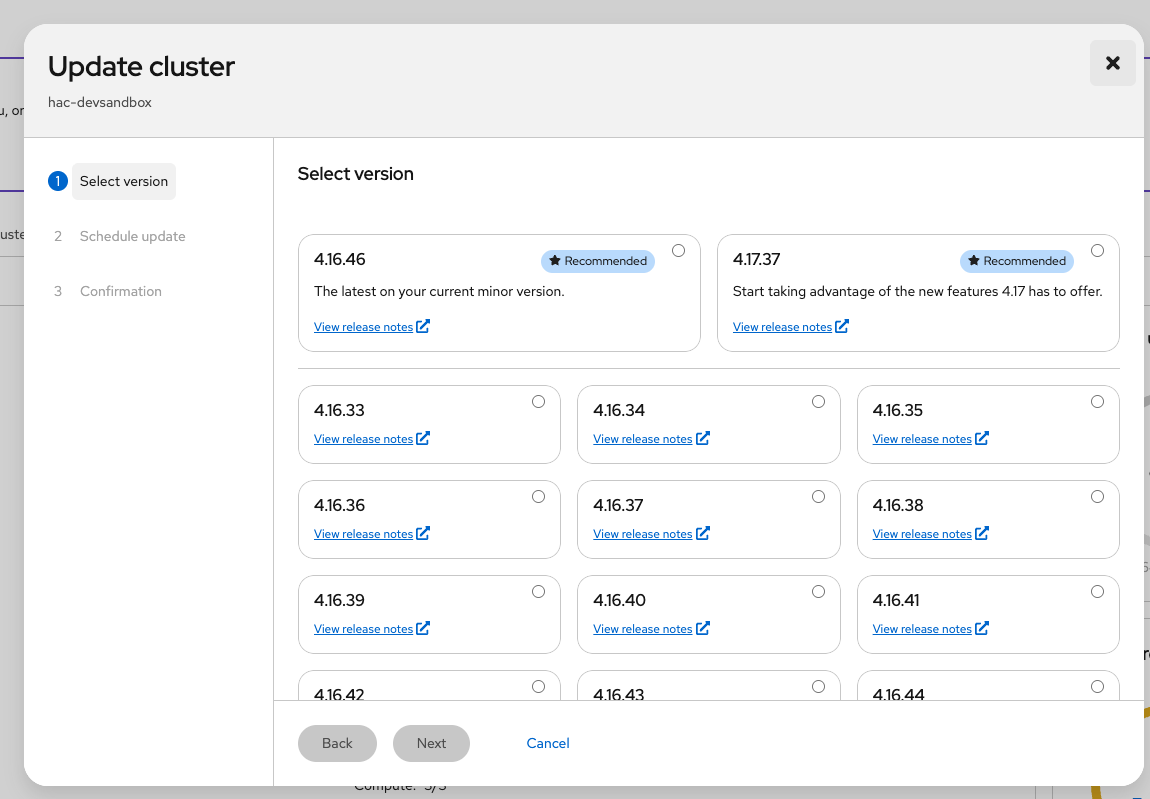Click external link icon beside 4.16.46 release notes

tap(423, 326)
